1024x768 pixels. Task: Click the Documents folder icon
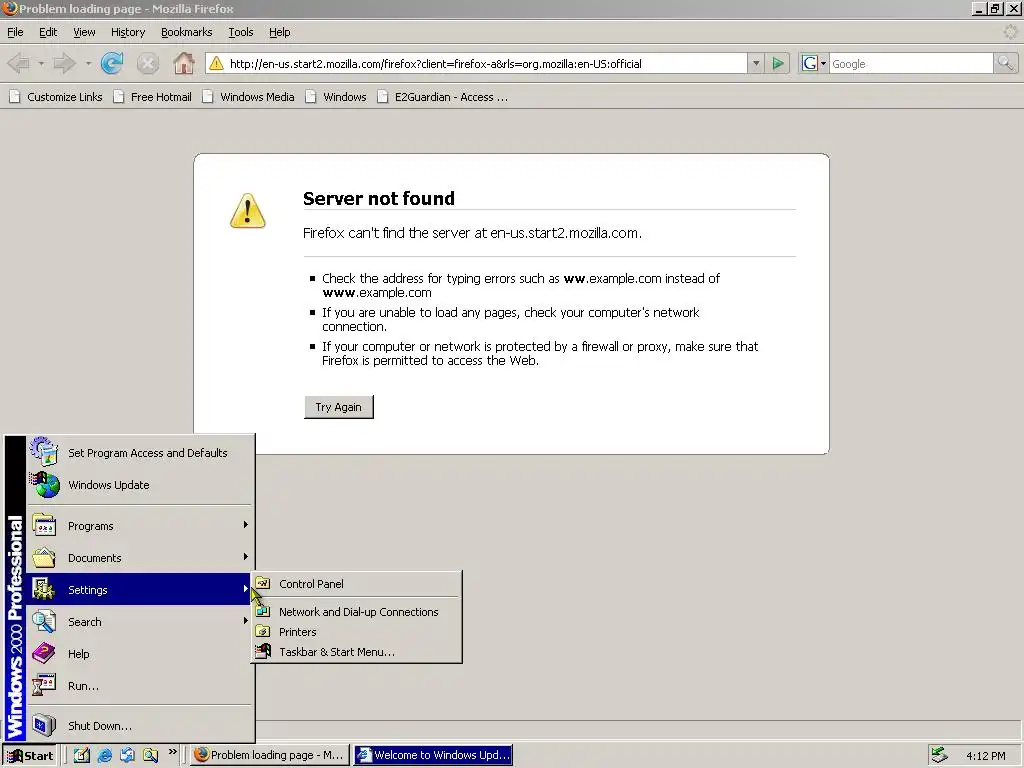click(x=44, y=558)
